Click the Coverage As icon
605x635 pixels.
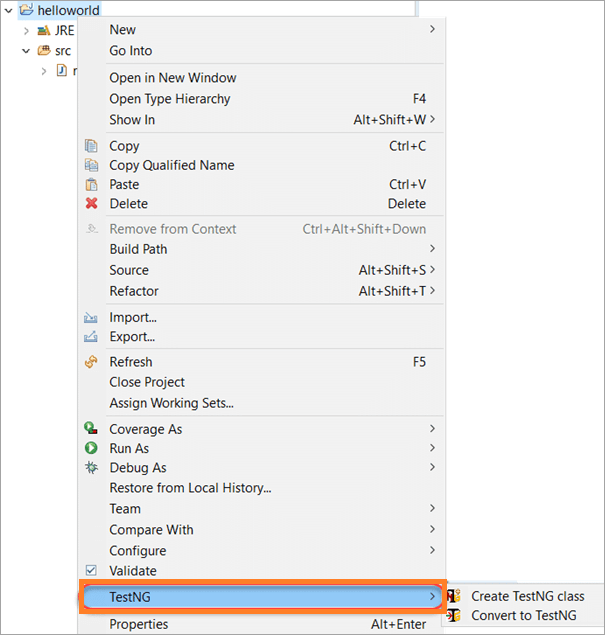point(91,429)
